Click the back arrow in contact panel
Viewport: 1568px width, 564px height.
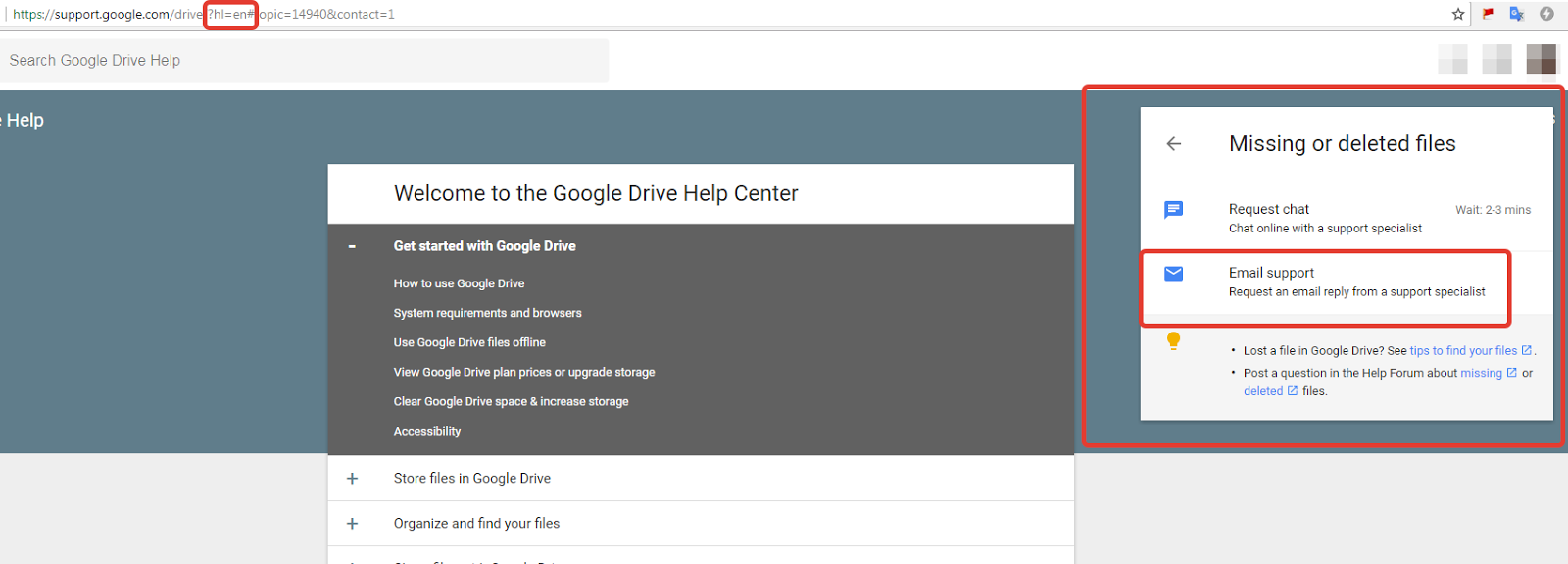coord(1173,143)
